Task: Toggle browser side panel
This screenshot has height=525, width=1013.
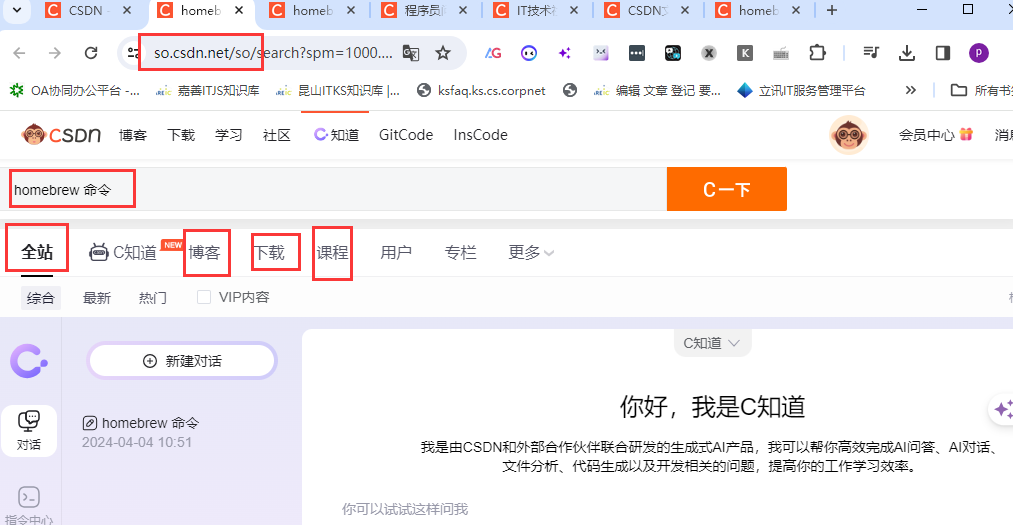Action: pyautogui.click(x=943, y=53)
